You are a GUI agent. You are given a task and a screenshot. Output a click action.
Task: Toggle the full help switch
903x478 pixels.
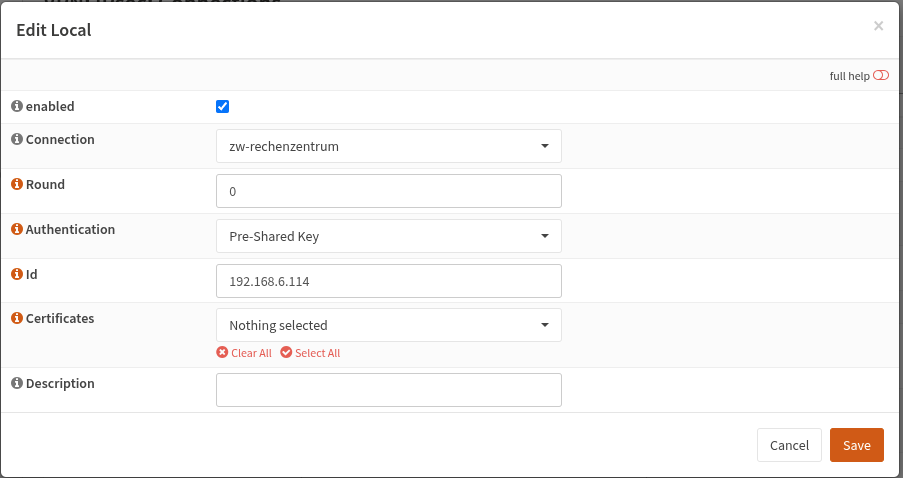[x=880, y=76]
